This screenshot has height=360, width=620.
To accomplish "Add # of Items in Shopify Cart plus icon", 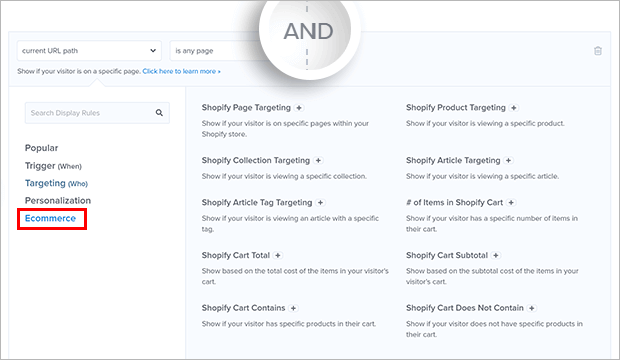I will (511, 203).
